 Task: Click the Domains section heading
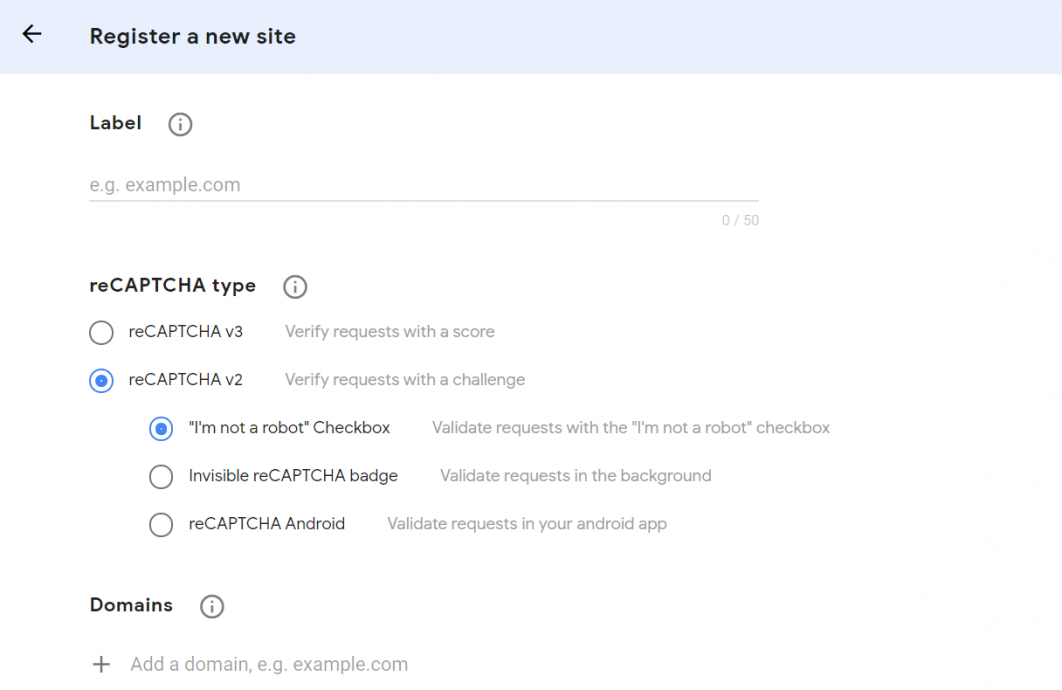[131, 605]
